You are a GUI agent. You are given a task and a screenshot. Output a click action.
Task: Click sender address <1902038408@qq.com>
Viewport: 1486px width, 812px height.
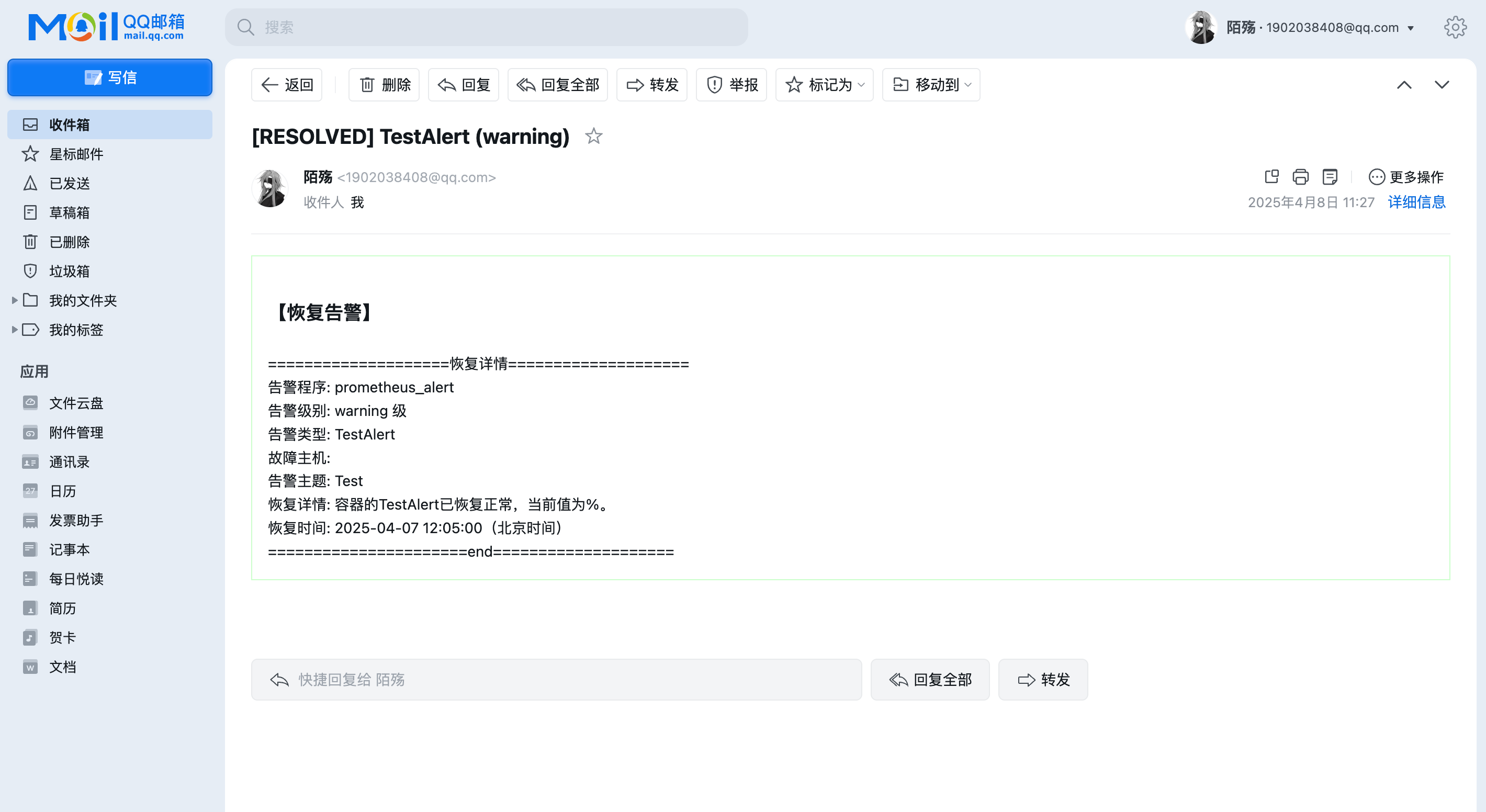click(x=416, y=177)
